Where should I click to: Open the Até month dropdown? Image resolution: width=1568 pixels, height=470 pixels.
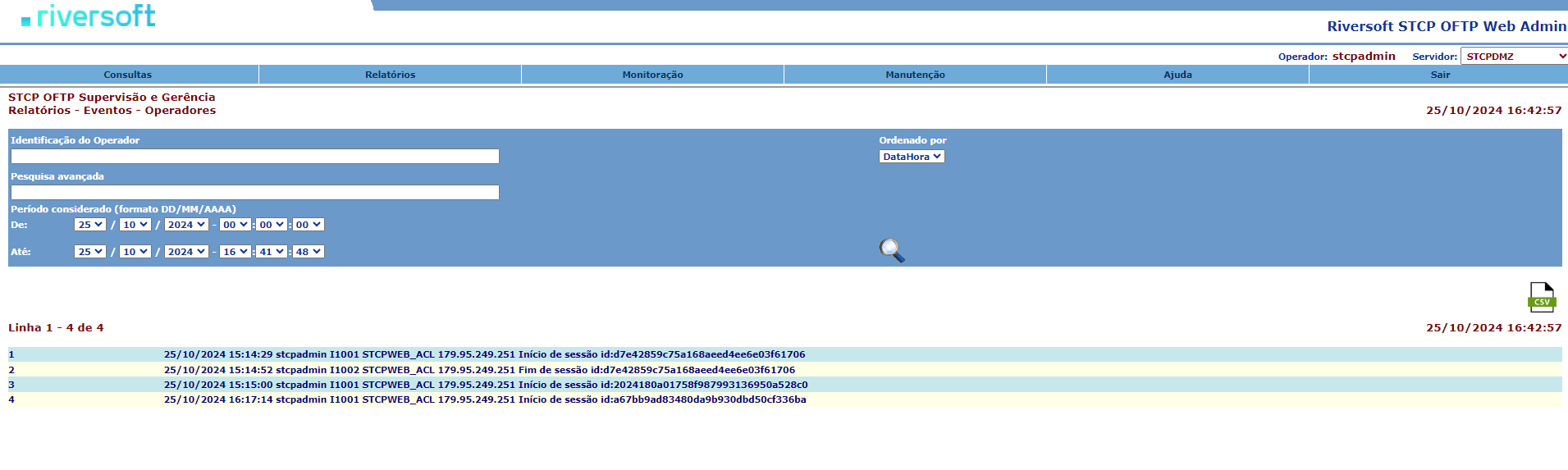click(135, 252)
